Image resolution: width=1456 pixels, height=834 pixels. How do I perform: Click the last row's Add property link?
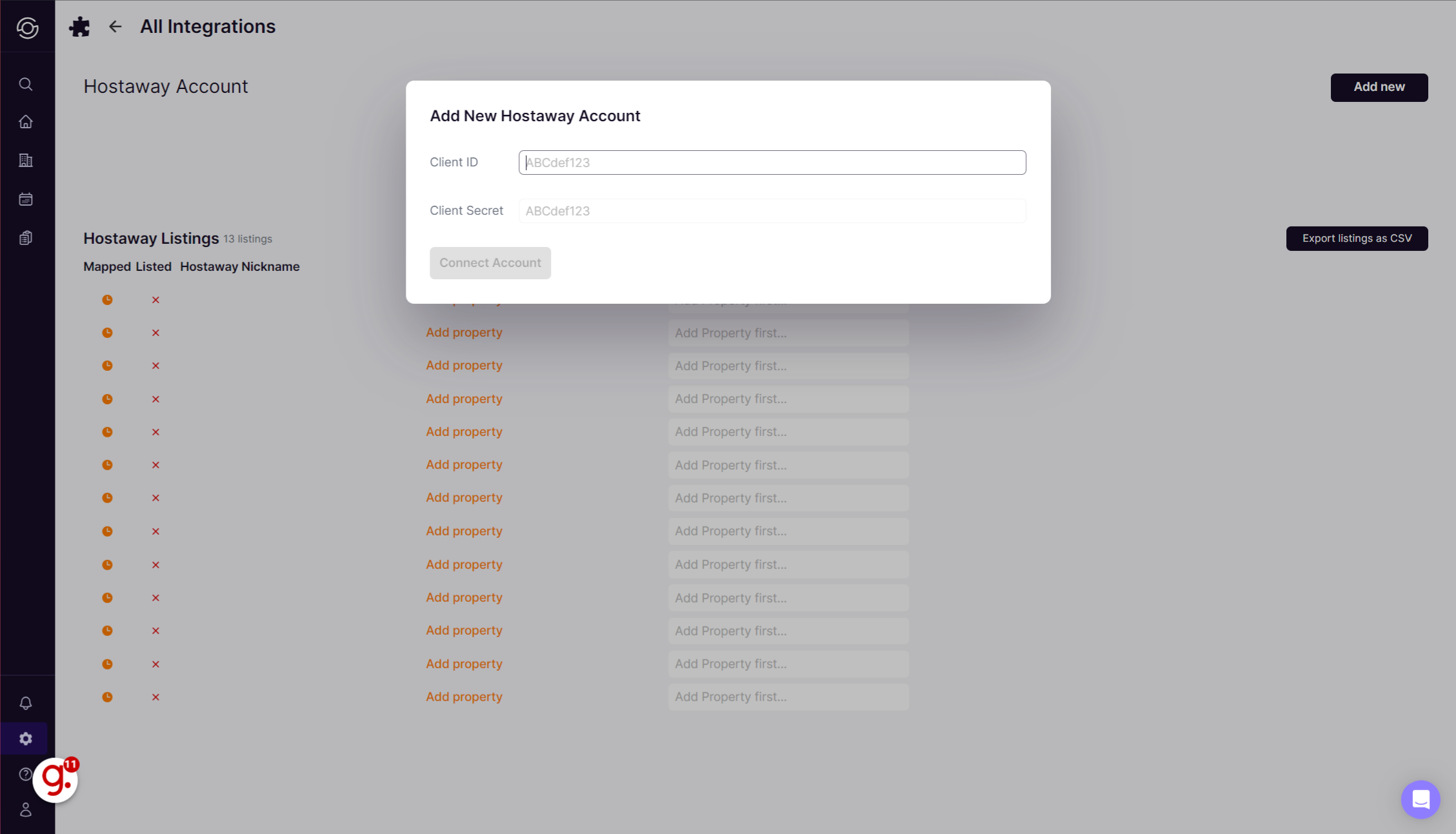[464, 697]
